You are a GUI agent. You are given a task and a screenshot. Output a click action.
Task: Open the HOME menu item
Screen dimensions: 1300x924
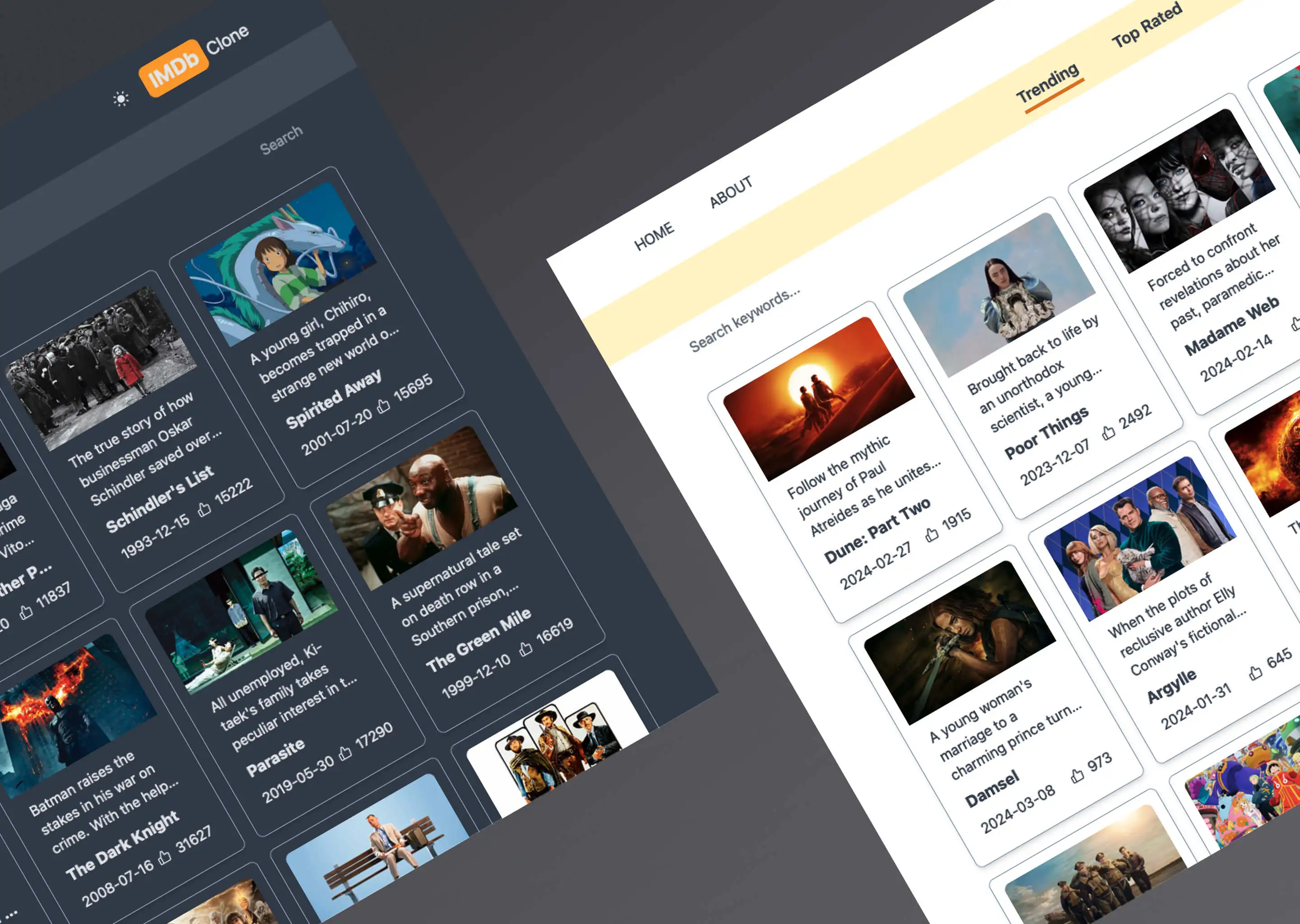pos(654,236)
